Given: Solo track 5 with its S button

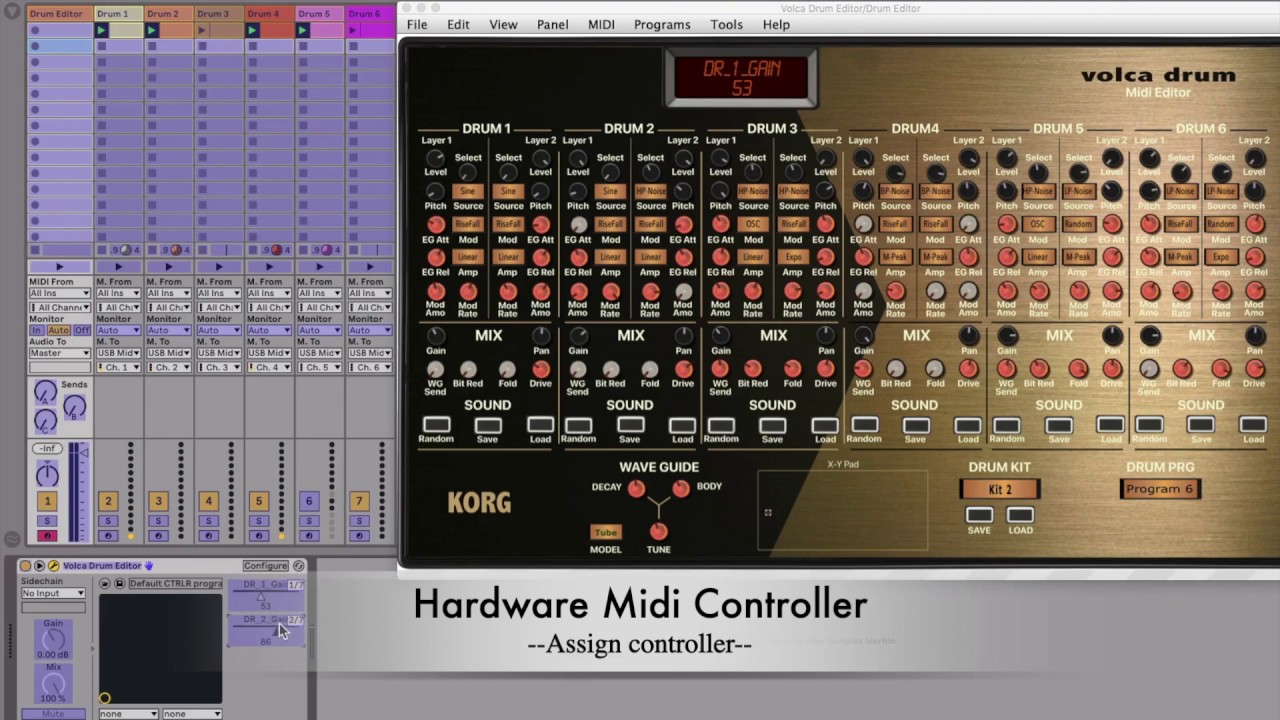Looking at the screenshot, I should (259, 521).
